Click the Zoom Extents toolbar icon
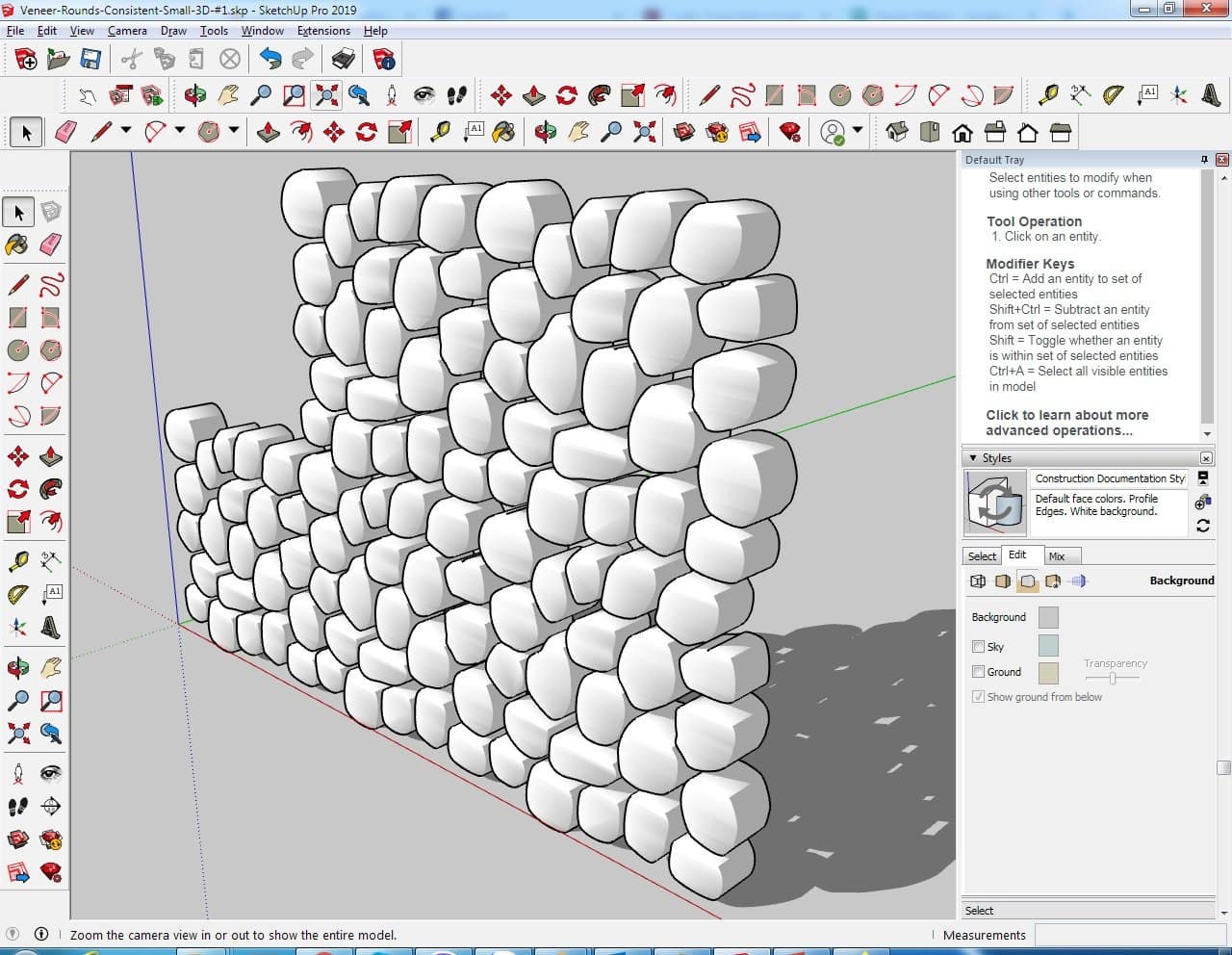 click(x=326, y=94)
